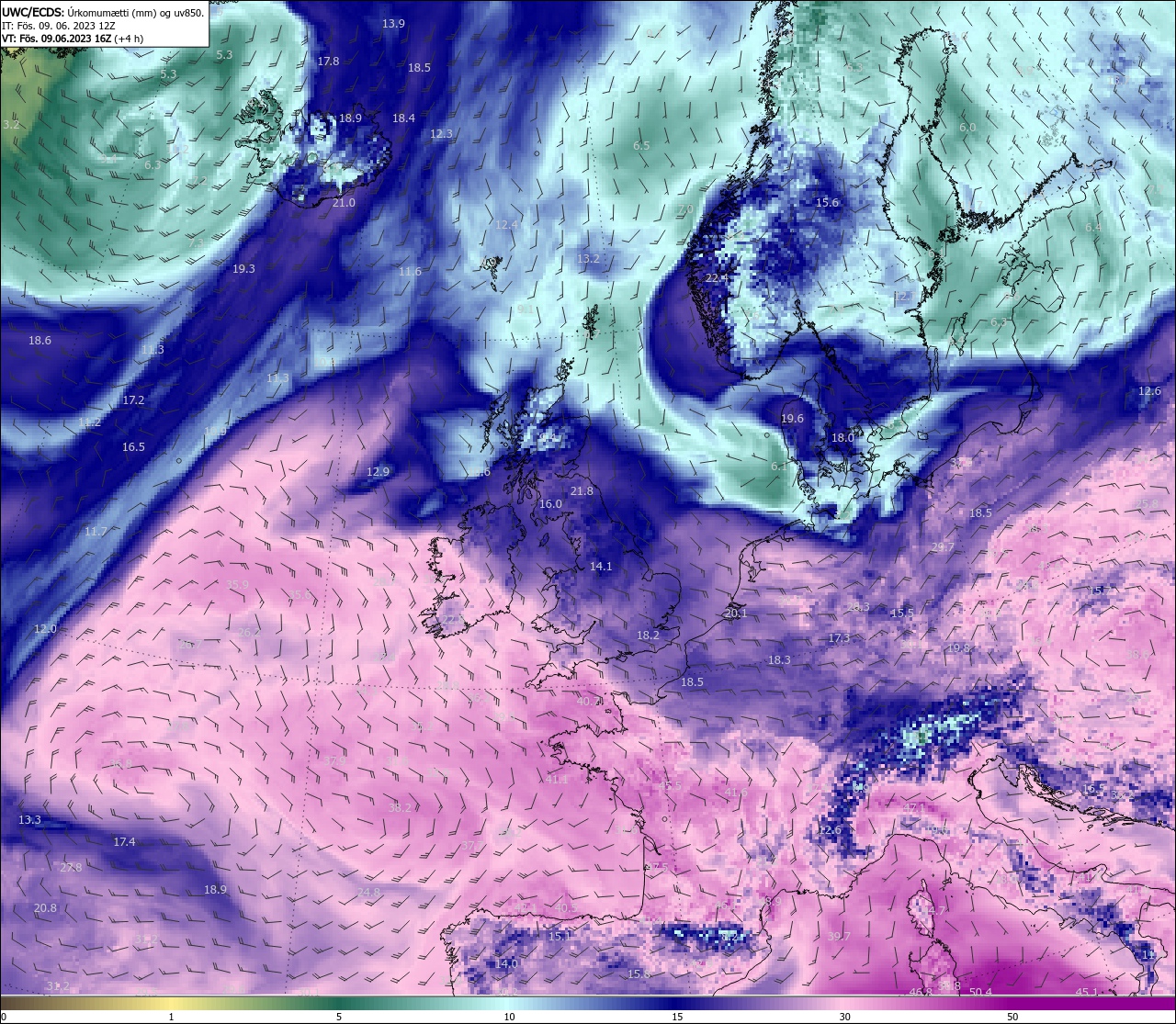Click the 50.4 value at the bottom
The image size is (1176, 1024).
[x=980, y=993]
